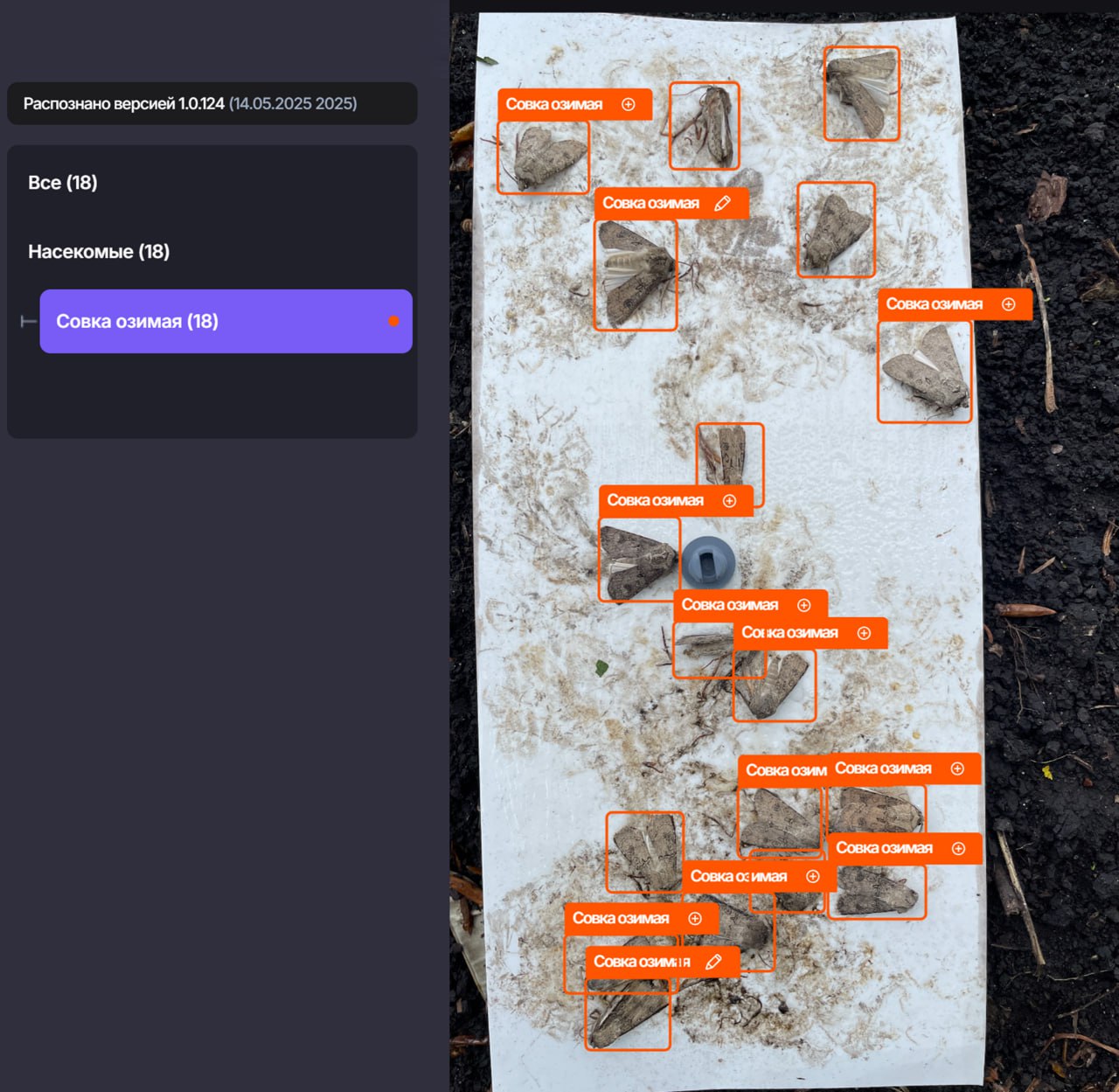The height and width of the screenshot is (1092, 1119).
Task: Click plus icon on label above moth beside gray cap
Action: (729, 501)
